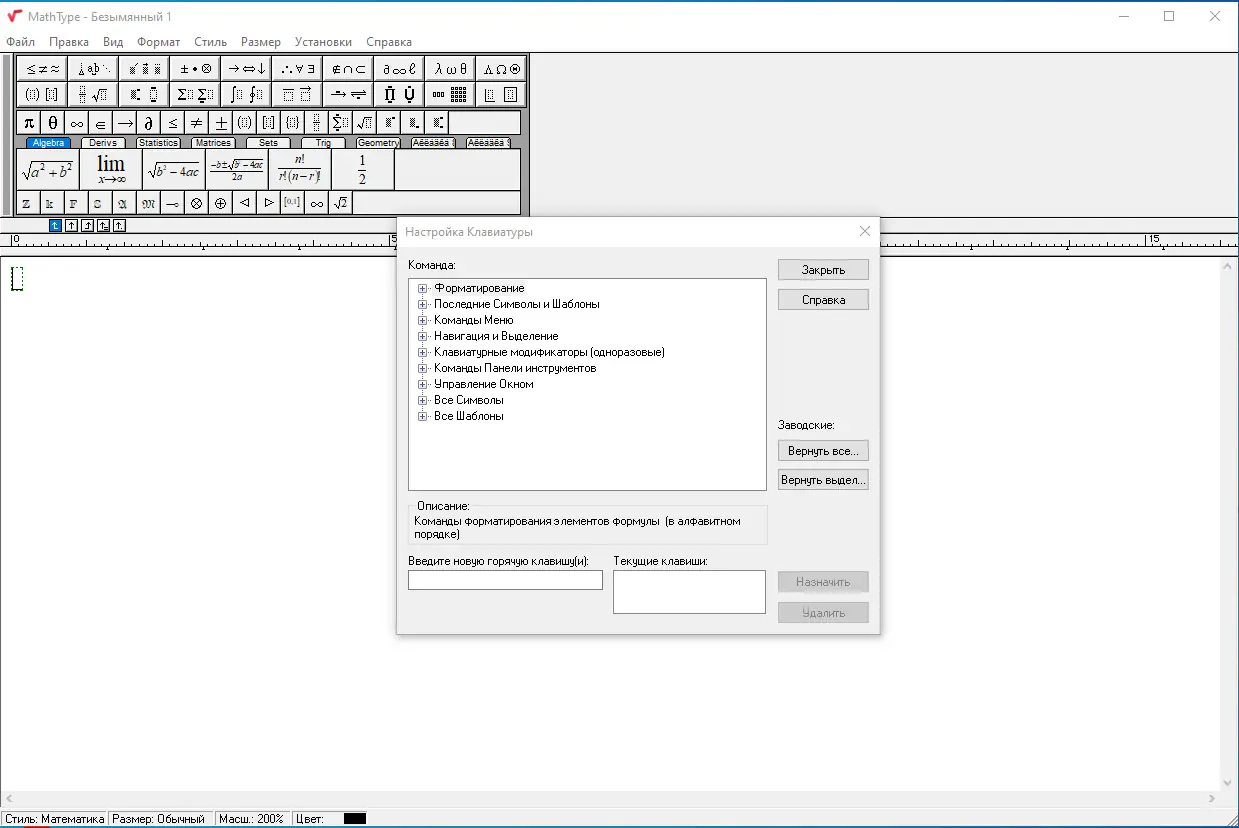Image resolution: width=1239 pixels, height=828 pixels.
Task: Open the summation templates palette
Action: [x=195, y=95]
